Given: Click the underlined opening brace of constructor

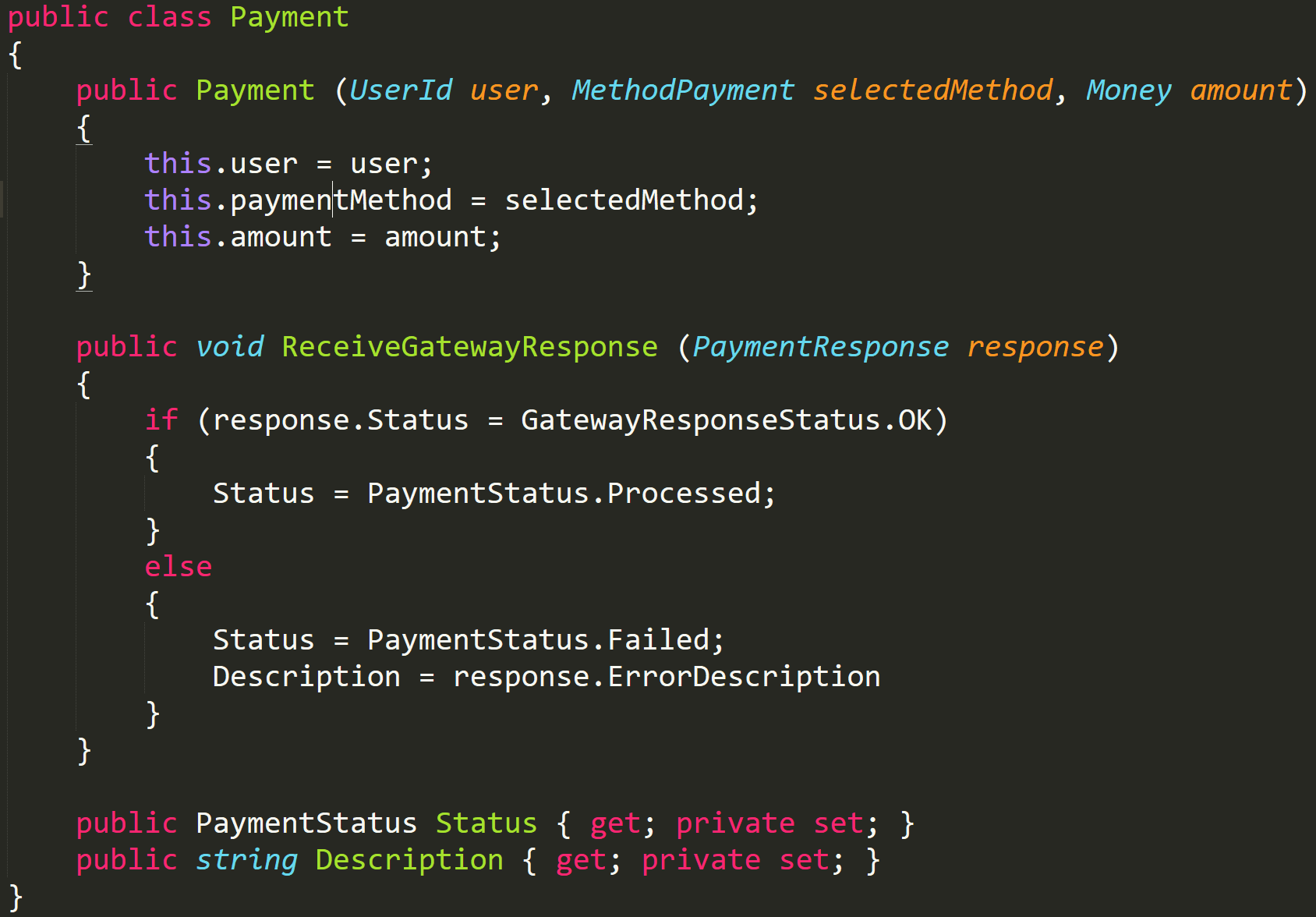Looking at the screenshot, I should (x=84, y=129).
